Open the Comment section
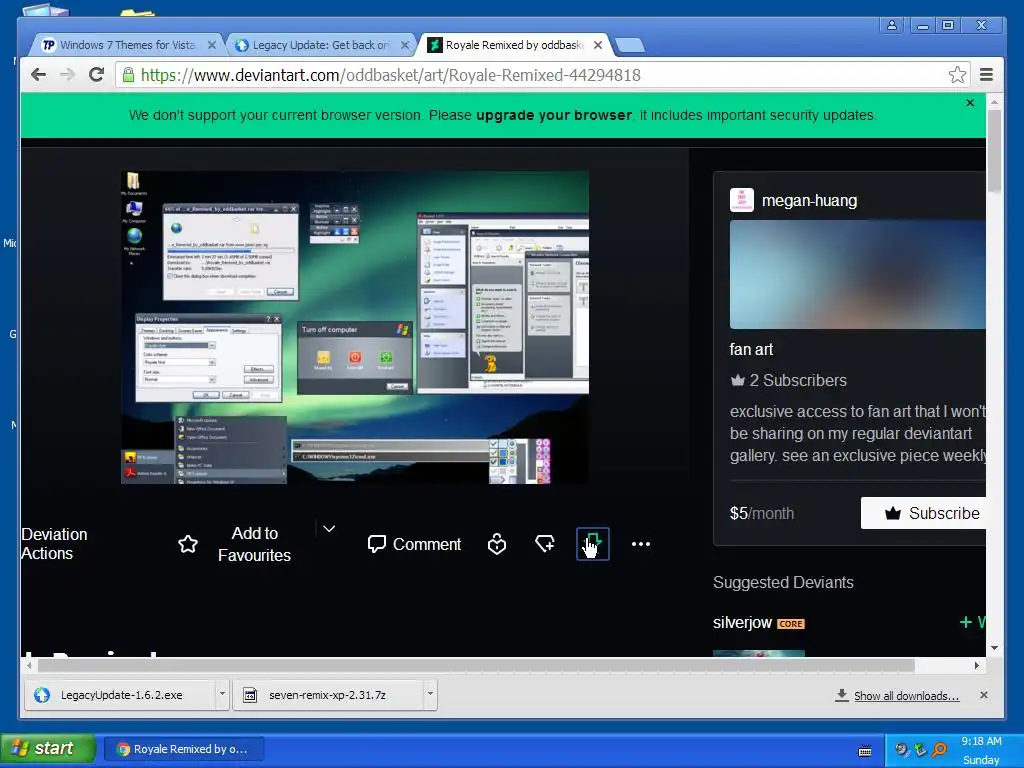The height and width of the screenshot is (768, 1024). [x=414, y=544]
